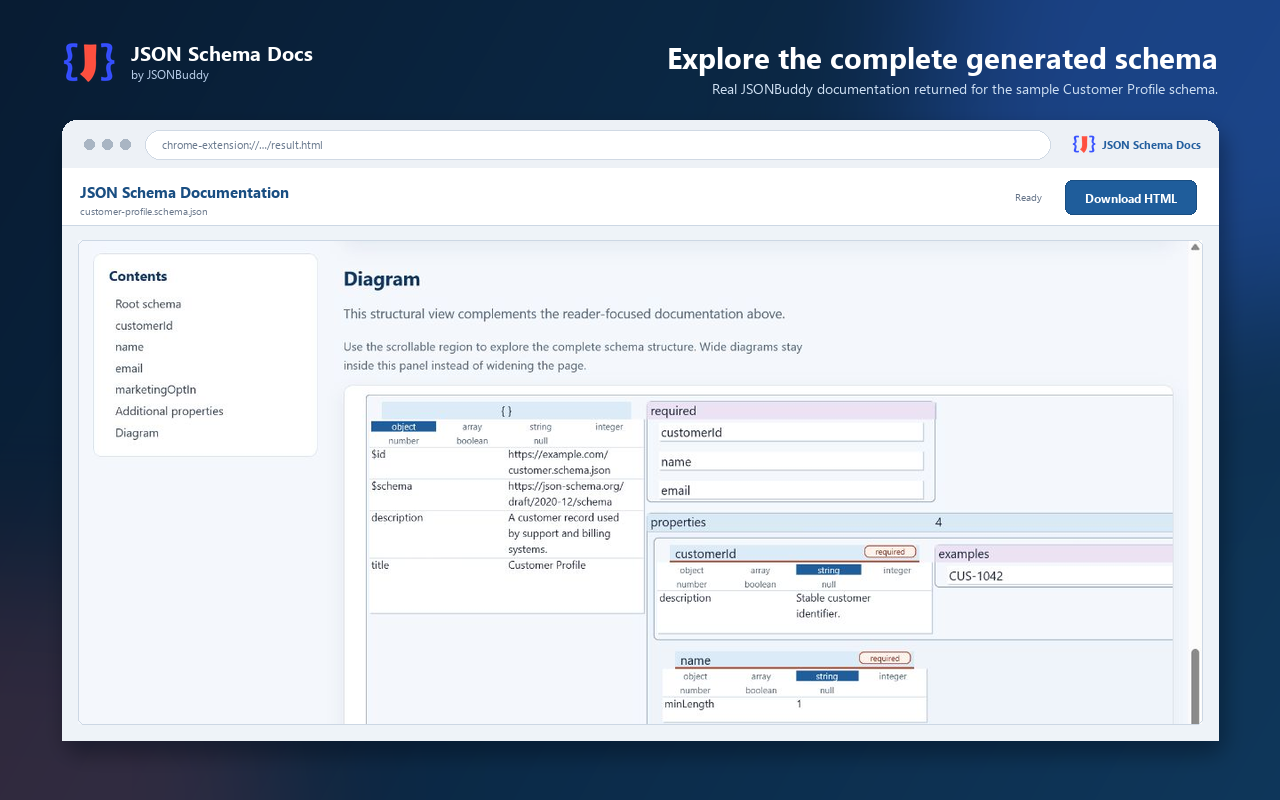Screen dimensions: 1280x800
Task: Click the name property node title
Action: point(695,661)
